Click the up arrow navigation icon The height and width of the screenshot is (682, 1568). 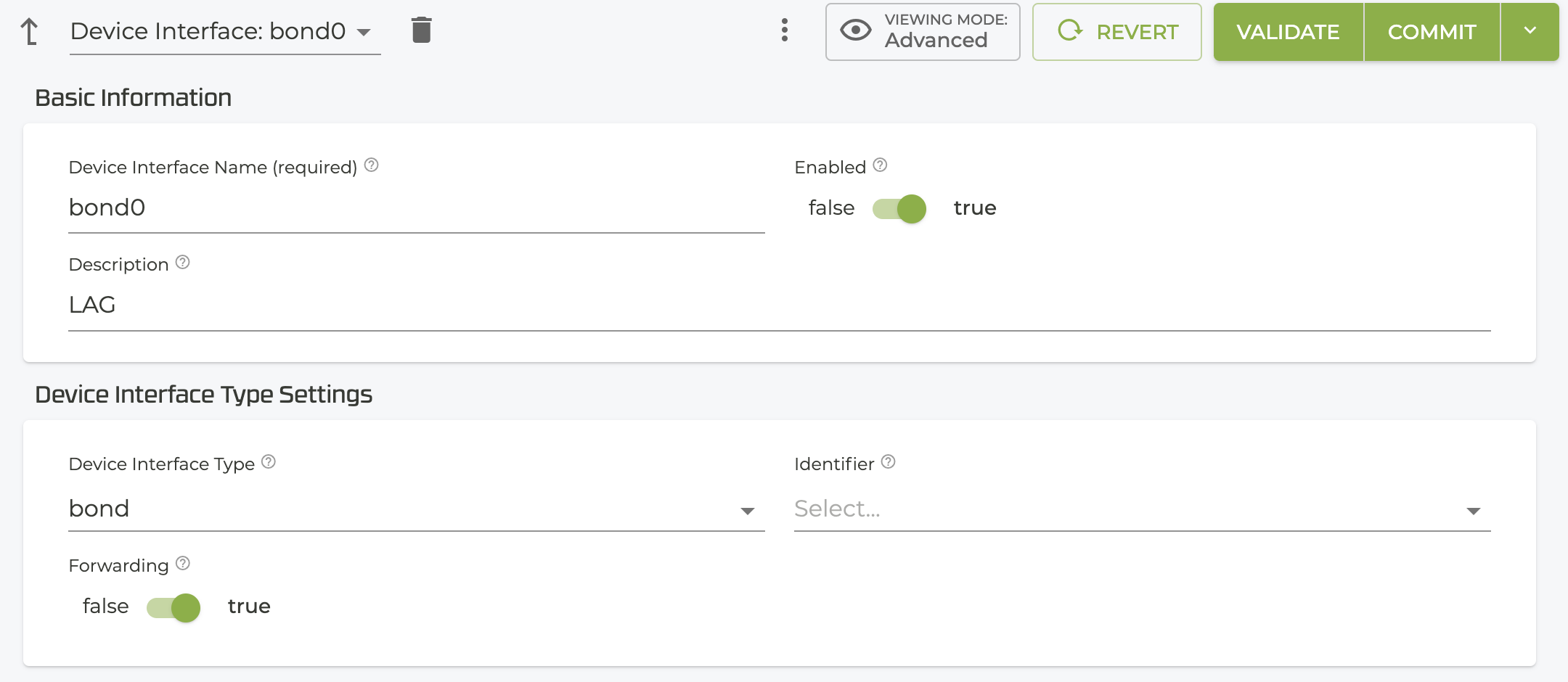click(30, 31)
